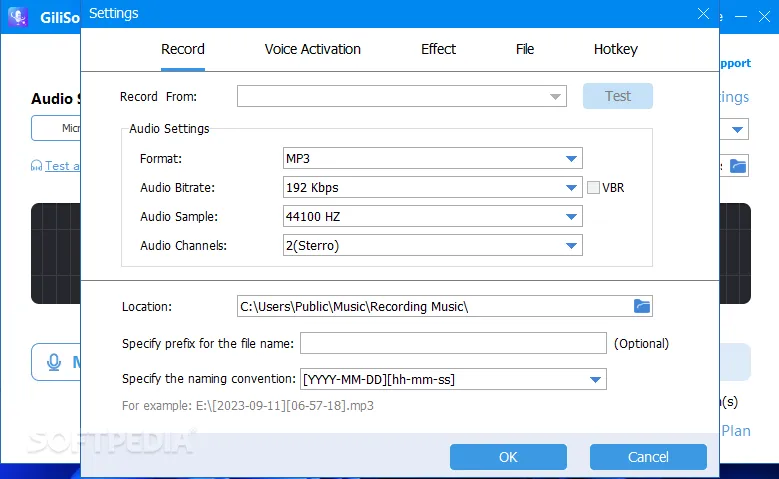This screenshot has height=479, width=779.
Task: Click the Mic source button in main window
Action: tap(56, 128)
